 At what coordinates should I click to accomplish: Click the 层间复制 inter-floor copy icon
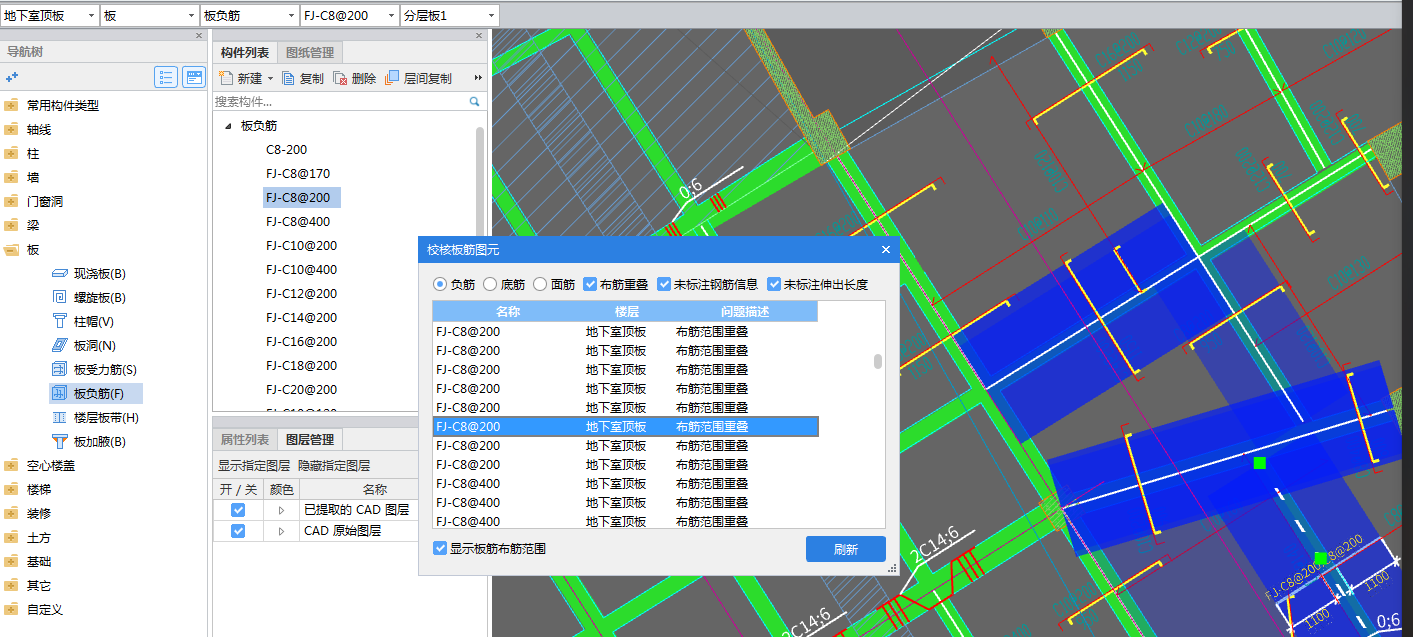[x=393, y=78]
